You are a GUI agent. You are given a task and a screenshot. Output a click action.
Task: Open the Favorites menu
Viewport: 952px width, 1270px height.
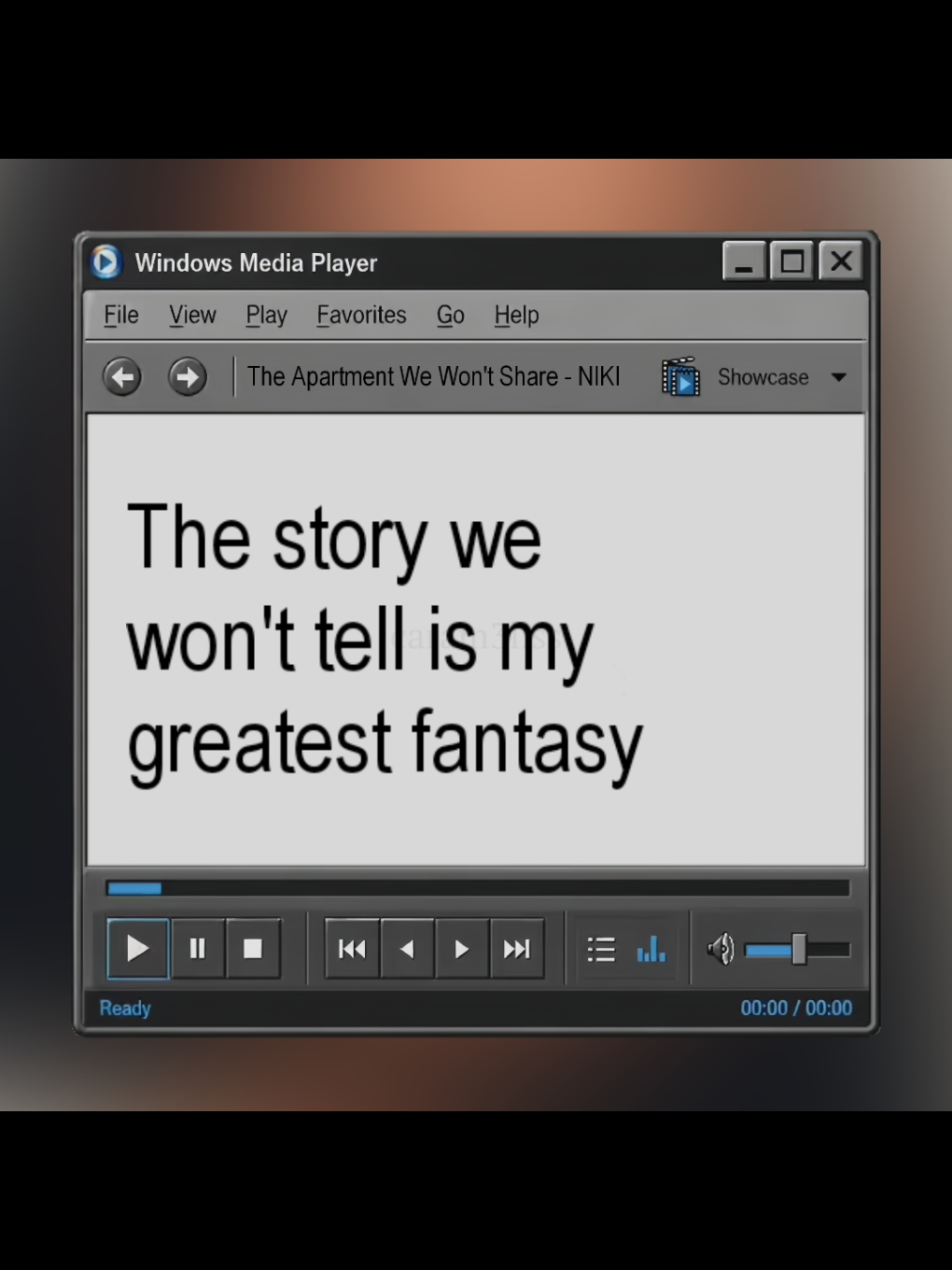tap(361, 315)
